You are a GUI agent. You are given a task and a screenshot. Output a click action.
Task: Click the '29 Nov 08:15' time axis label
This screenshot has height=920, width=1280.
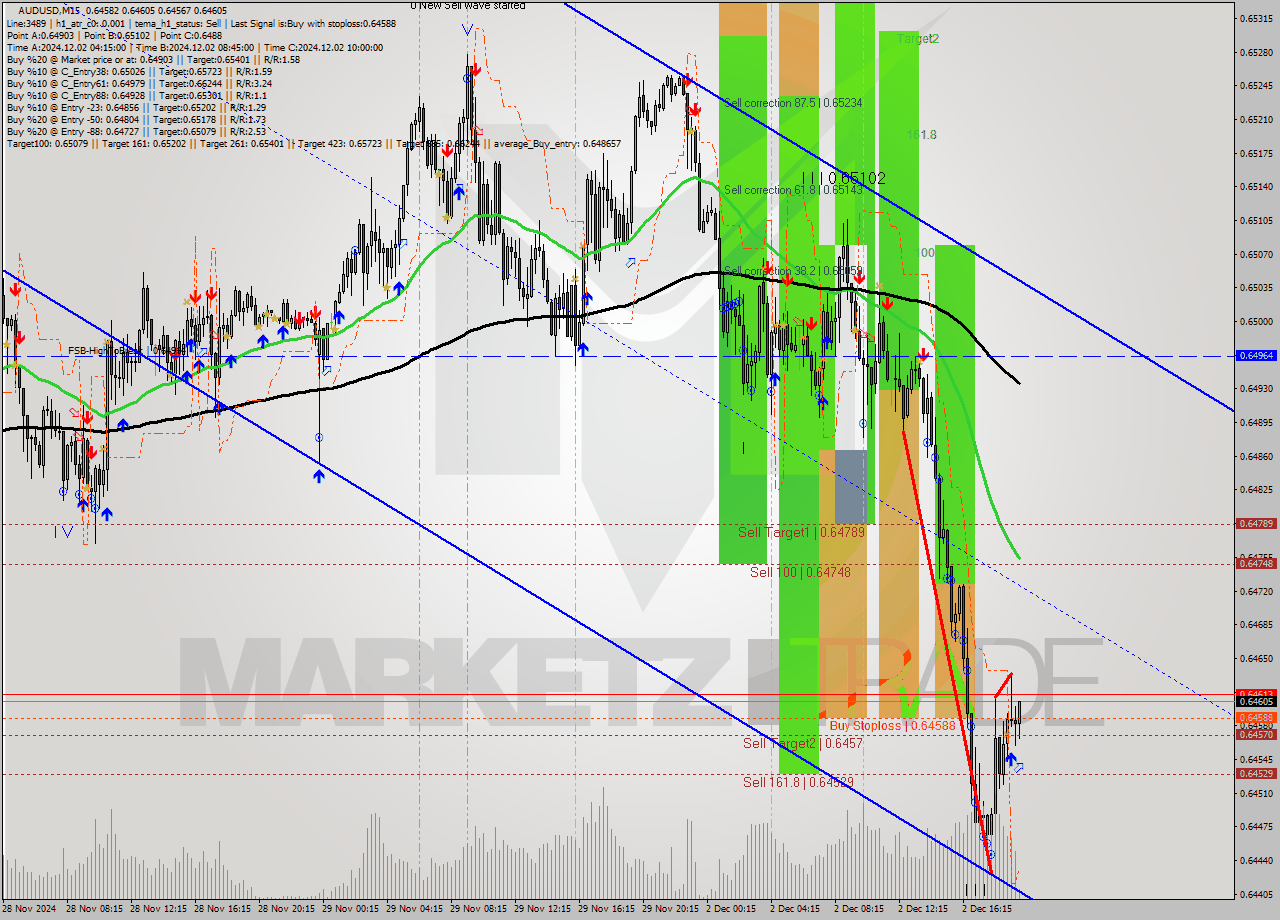click(479, 909)
